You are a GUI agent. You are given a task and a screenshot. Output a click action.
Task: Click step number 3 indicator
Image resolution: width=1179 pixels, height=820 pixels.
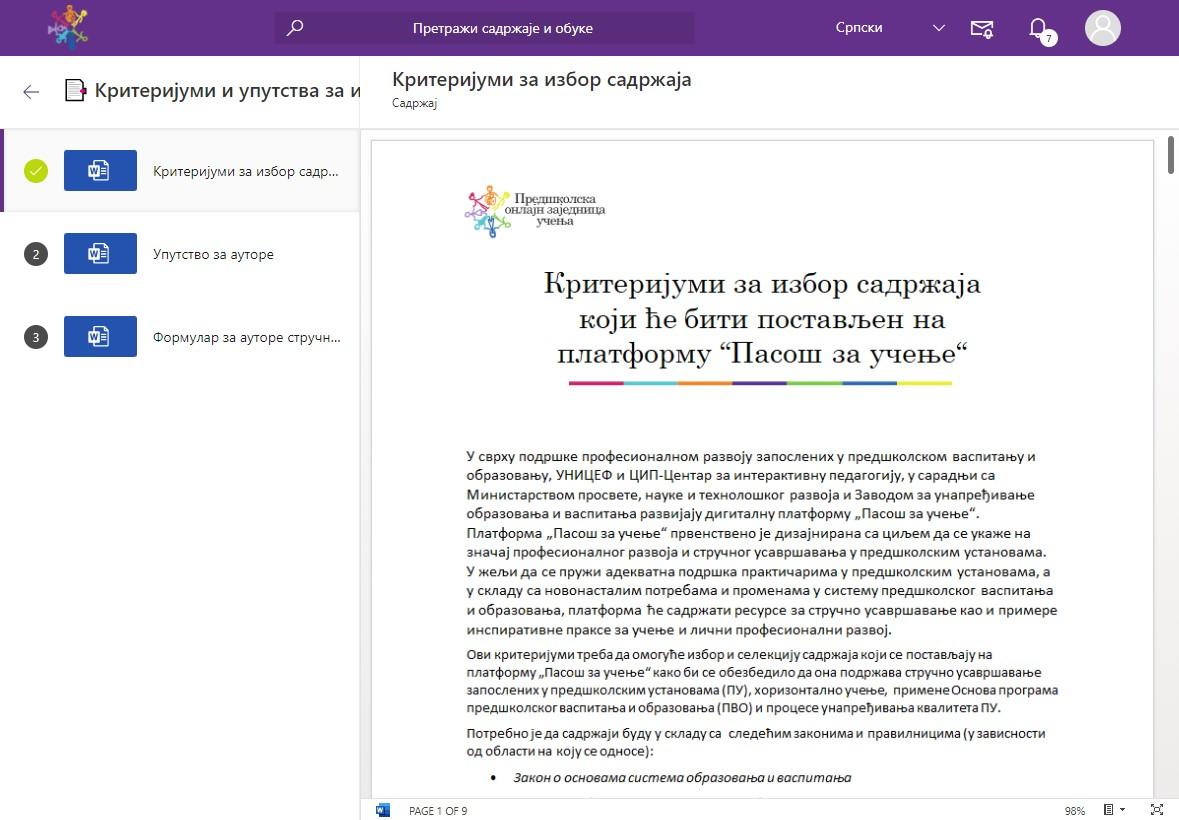[x=35, y=337]
